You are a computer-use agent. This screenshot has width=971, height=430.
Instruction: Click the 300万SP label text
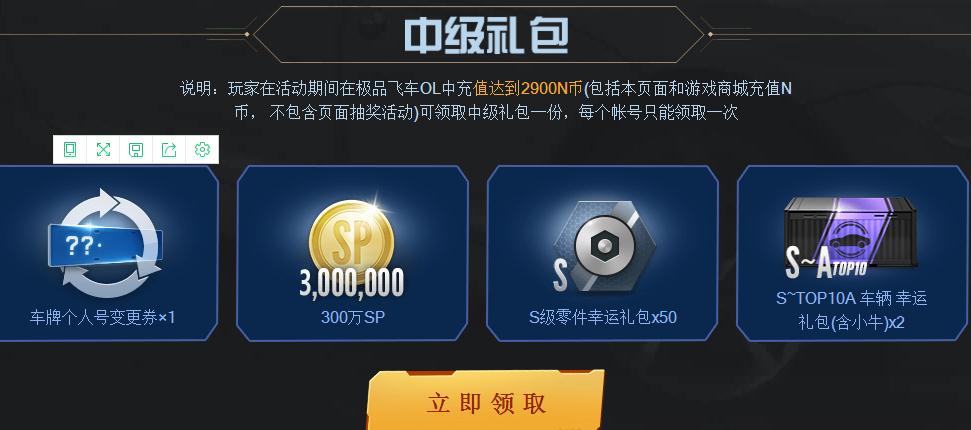pos(352,317)
